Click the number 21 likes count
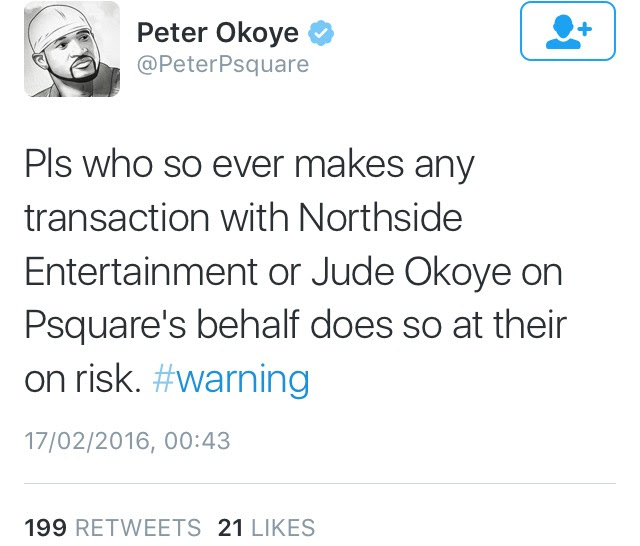 pos(231,527)
